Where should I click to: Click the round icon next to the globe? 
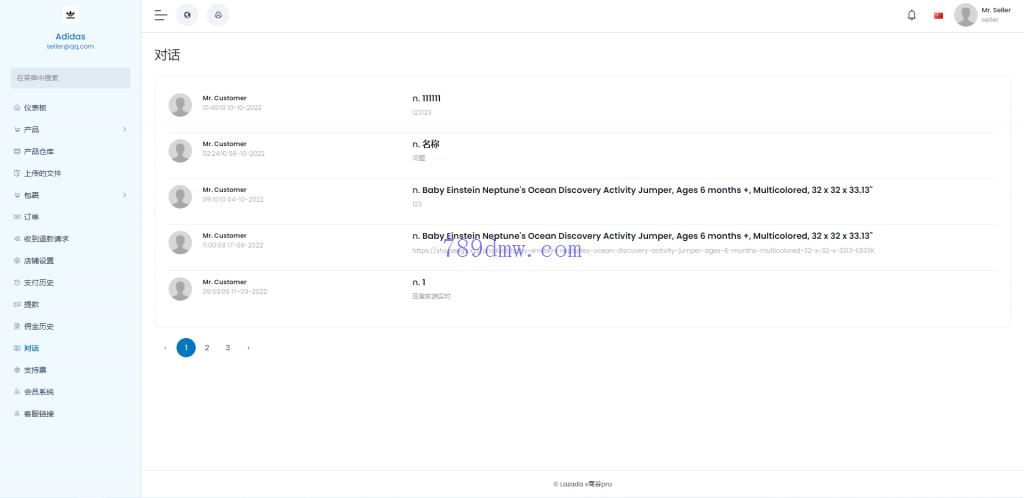tap(218, 15)
